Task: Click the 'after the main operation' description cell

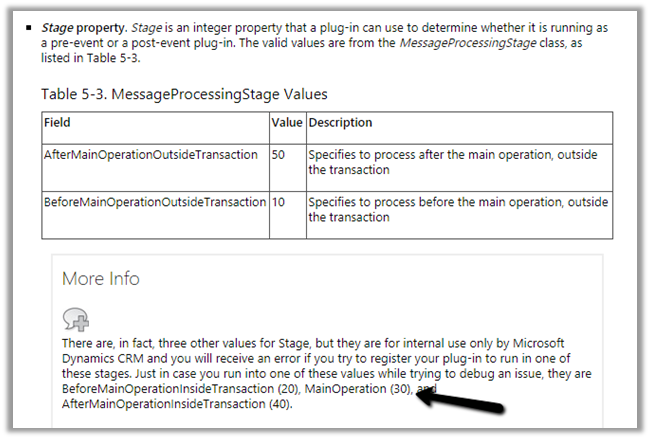Action: [457, 162]
